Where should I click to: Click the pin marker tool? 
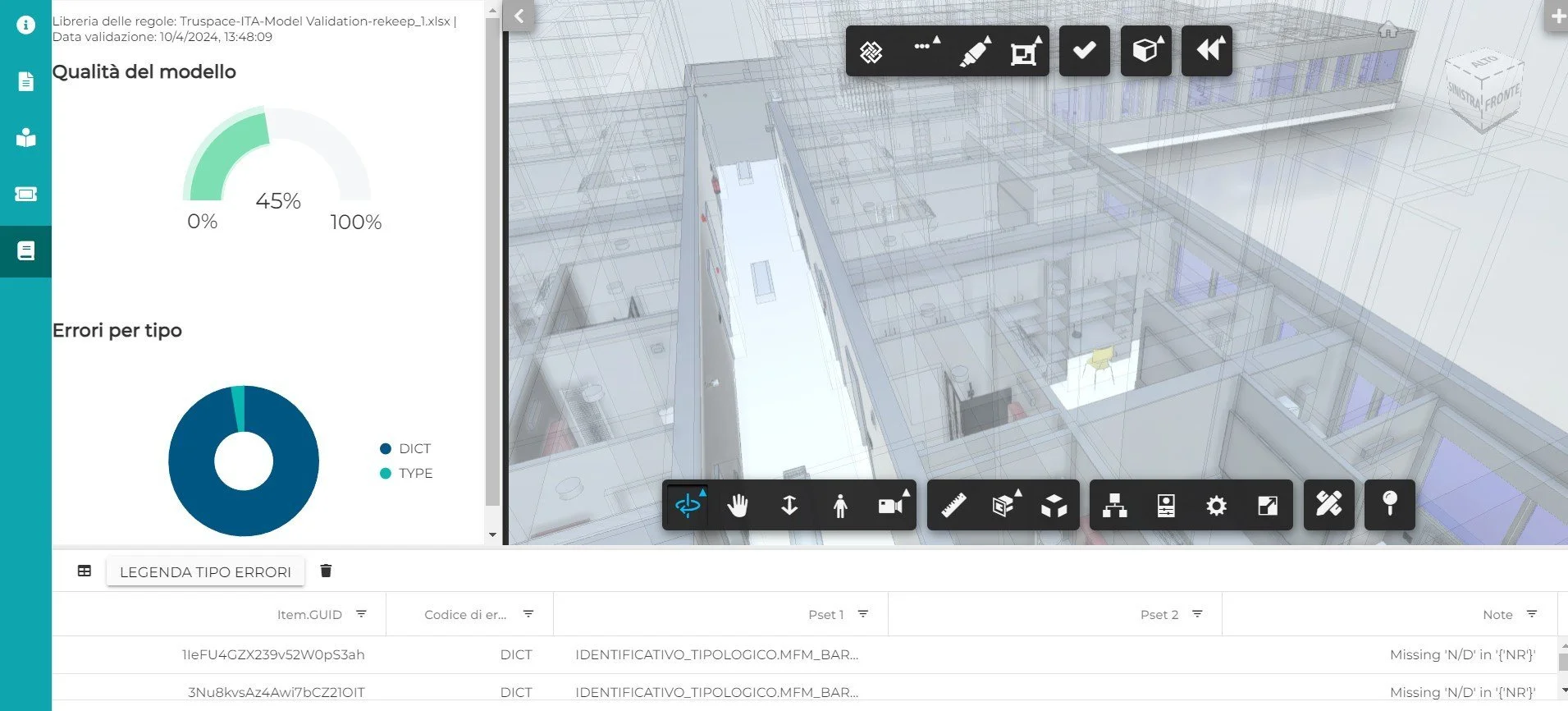click(x=1389, y=504)
